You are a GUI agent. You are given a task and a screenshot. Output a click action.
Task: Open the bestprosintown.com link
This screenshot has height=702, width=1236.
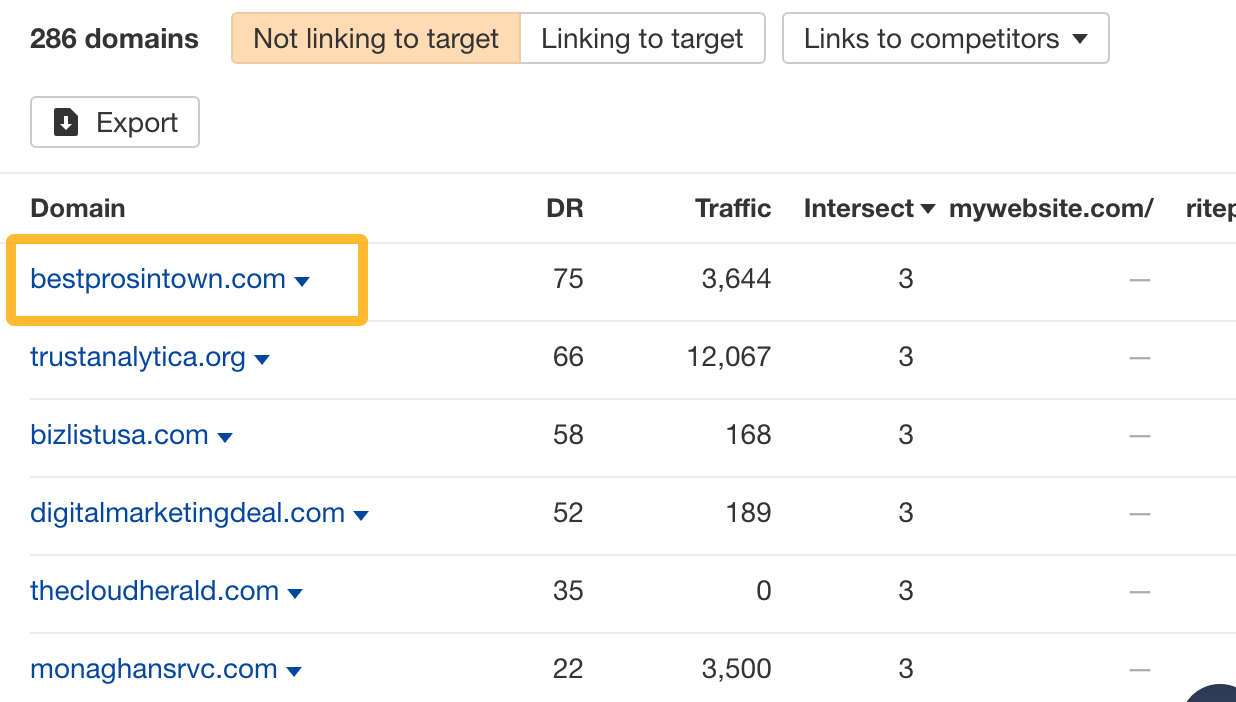coord(158,279)
